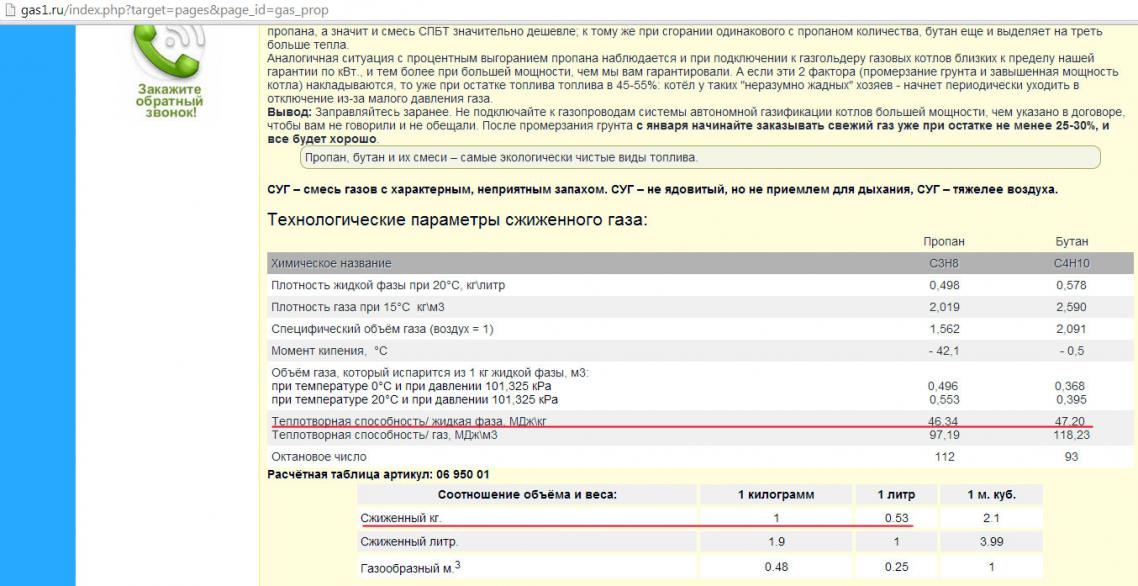Click the URL address bar text
This screenshot has height=586, width=1138.
pos(173,11)
